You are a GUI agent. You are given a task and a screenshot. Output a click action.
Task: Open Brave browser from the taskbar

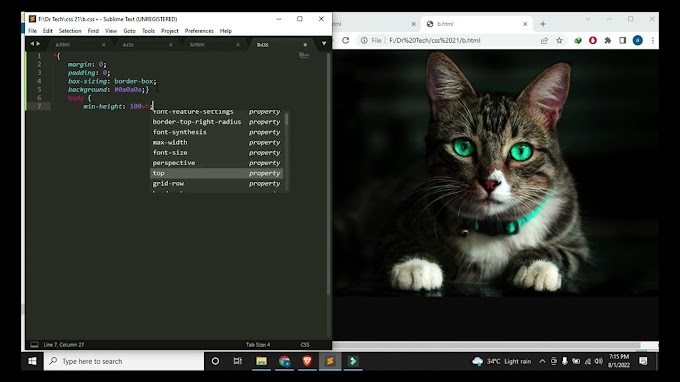point(307,361)
